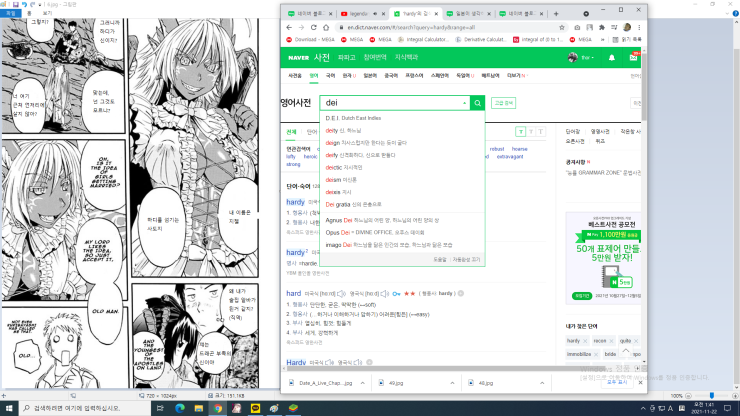This screenshot has width=740, height=416.
Task: Click Paint zoom in plus button
Action: click(735, 396)
